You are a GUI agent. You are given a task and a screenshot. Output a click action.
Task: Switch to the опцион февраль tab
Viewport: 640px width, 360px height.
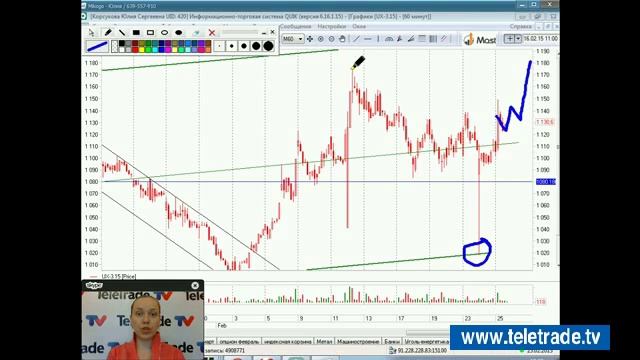click(x=239, y=341)
